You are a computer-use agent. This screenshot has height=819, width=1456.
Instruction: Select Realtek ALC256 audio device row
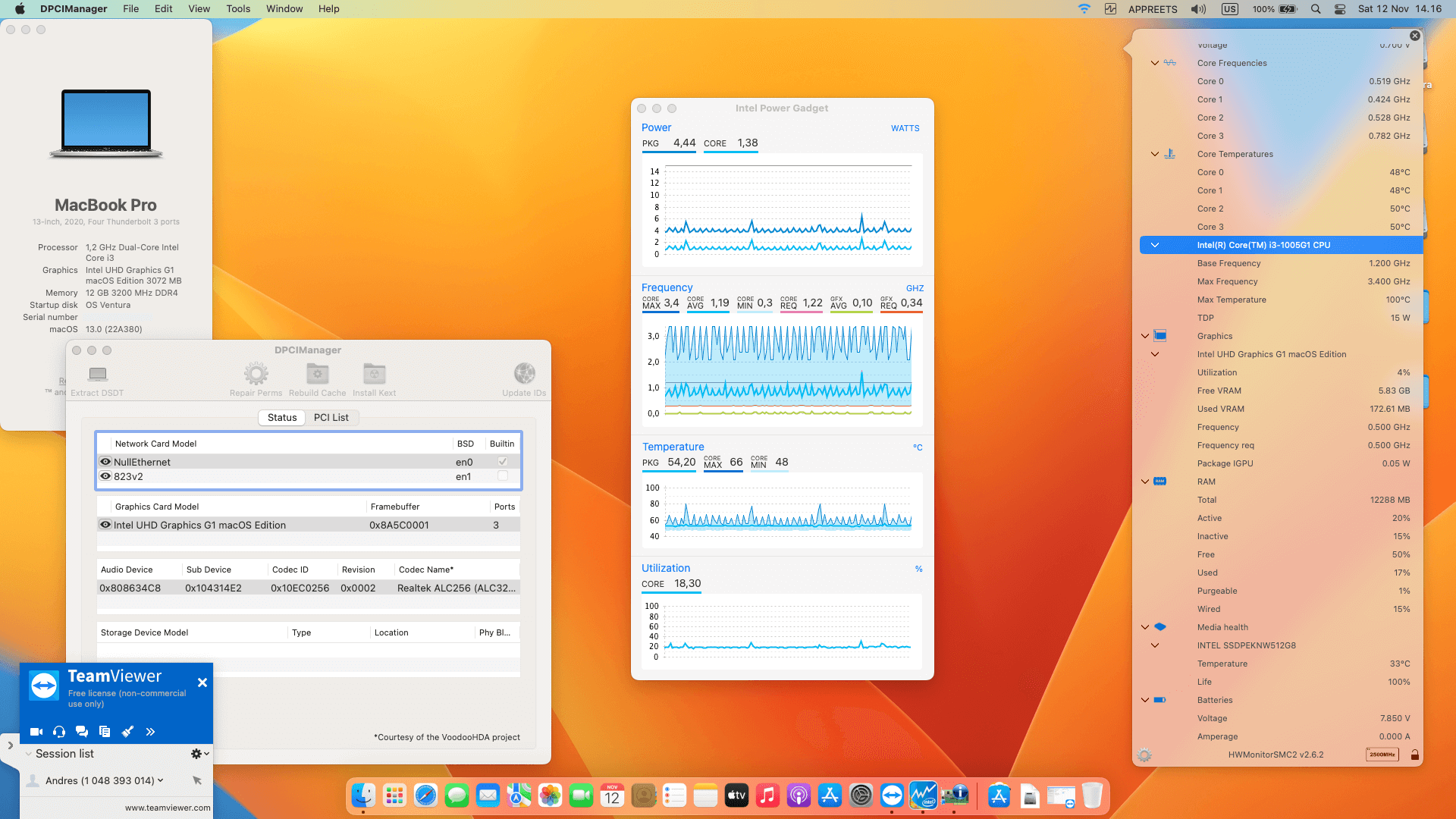pos(309,588)
